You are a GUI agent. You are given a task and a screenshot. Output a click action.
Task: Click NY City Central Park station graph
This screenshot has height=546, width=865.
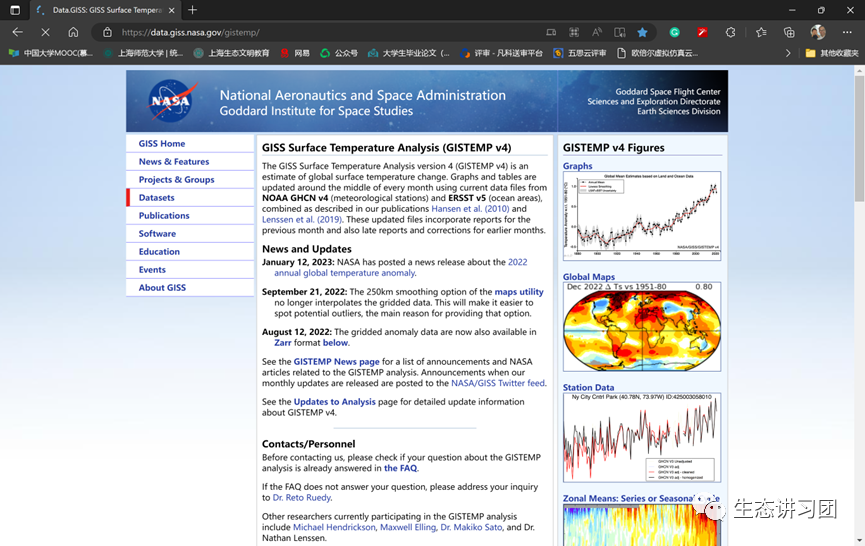click(x=642, y=437)
